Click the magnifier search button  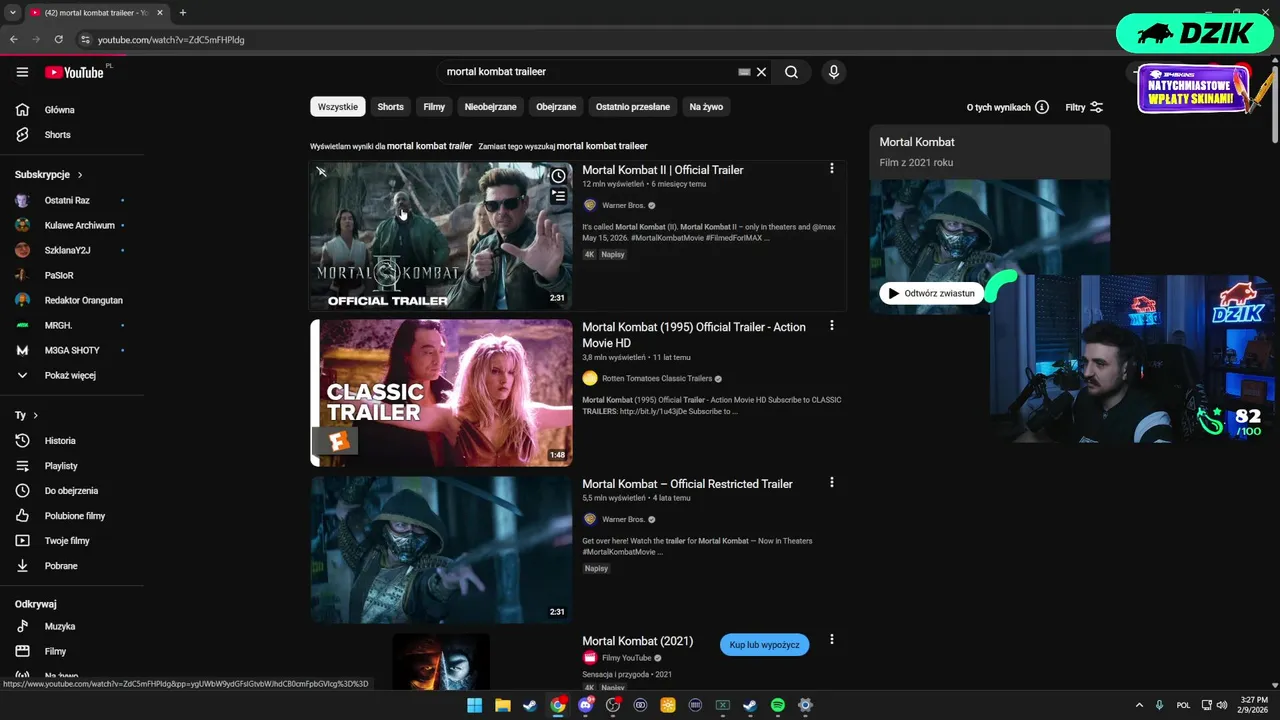791,72
